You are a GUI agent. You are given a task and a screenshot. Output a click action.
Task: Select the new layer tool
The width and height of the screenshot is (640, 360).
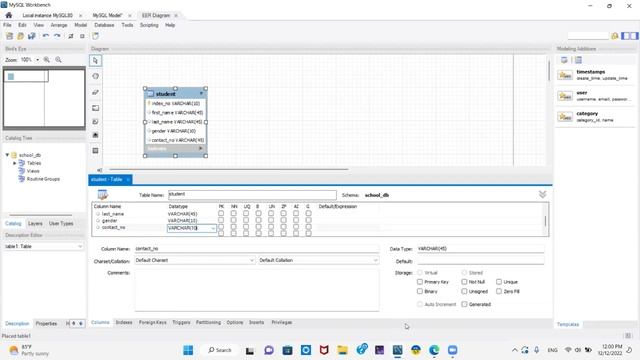(x=96, y=108)
